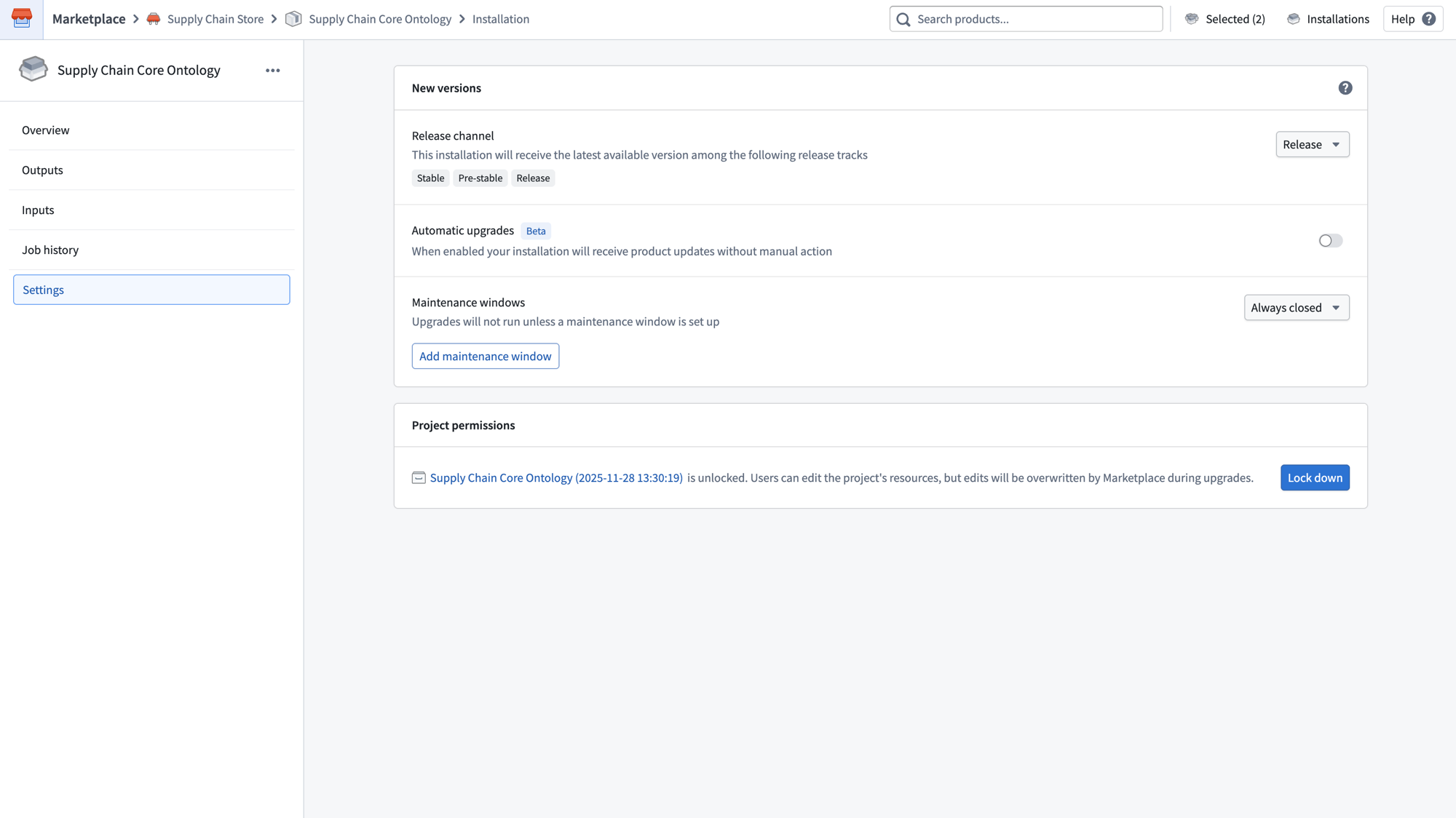This screenshot has width=1456, height=818.
Task: Open the Inputs section
Action: [151, 210]
